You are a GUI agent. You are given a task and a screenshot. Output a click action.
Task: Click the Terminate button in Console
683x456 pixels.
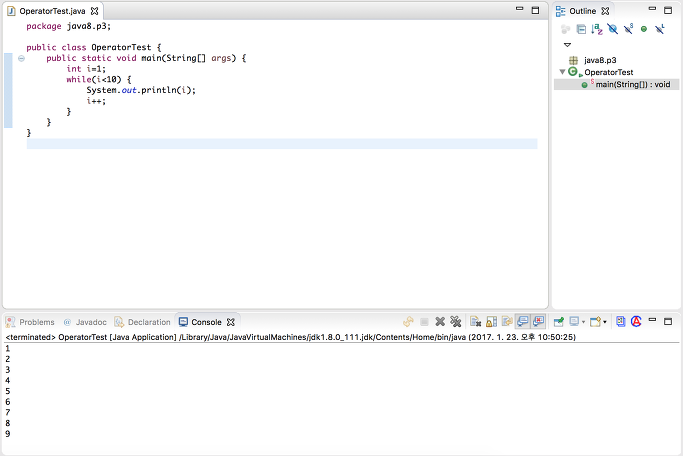[x=424, y=322]
